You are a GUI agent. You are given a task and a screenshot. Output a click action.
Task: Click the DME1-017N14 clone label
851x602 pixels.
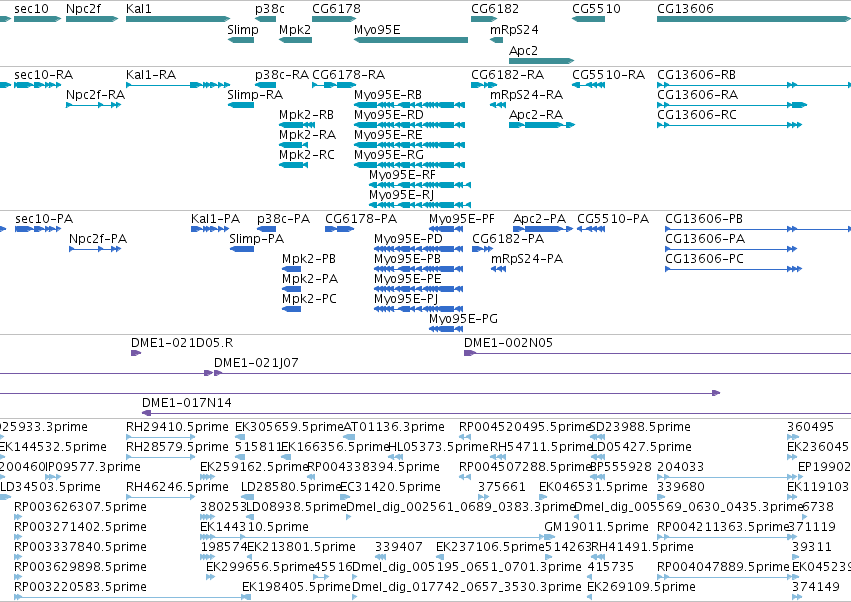187,403
